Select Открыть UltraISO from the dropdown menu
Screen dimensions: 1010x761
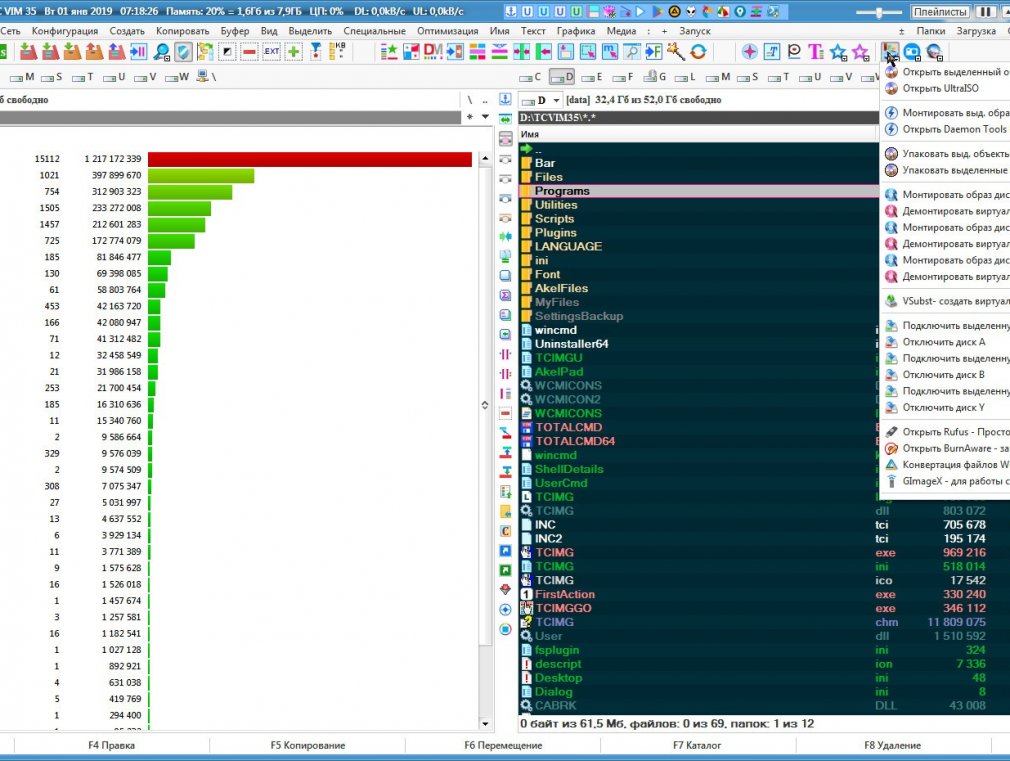[945, 88]
